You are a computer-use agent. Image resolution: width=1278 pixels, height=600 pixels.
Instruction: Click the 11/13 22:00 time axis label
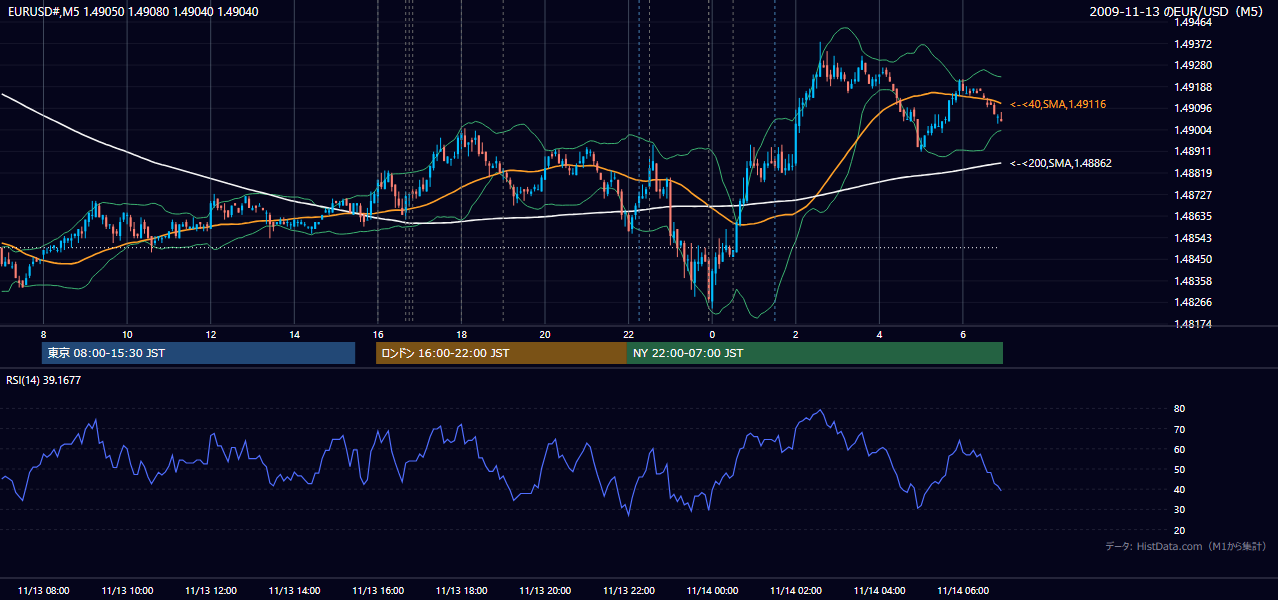628,591
